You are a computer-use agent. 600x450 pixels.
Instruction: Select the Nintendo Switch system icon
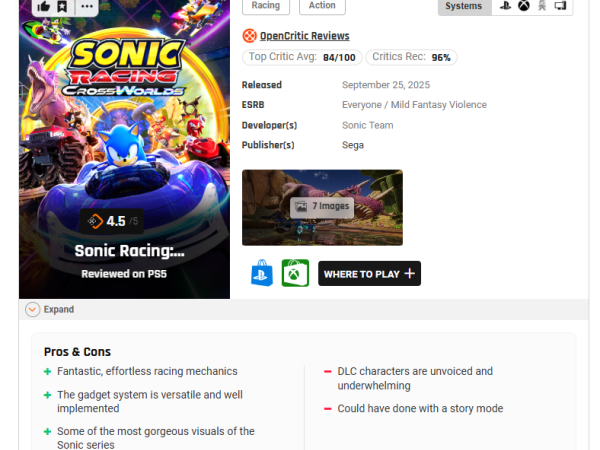543,6
